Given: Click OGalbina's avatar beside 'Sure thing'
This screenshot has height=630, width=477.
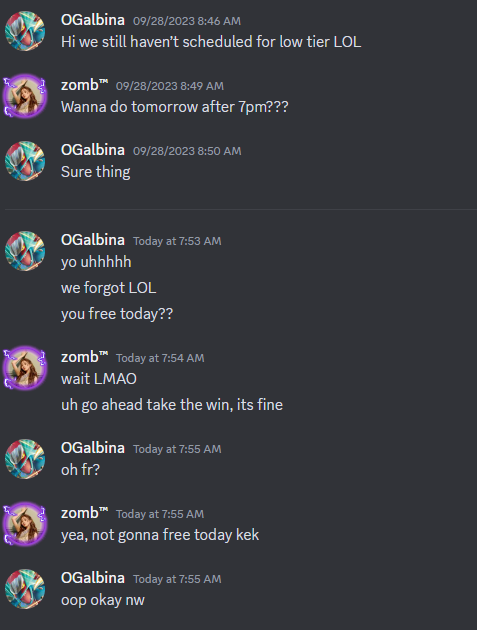Looking at the screenshot, I should tap(25, 161).
